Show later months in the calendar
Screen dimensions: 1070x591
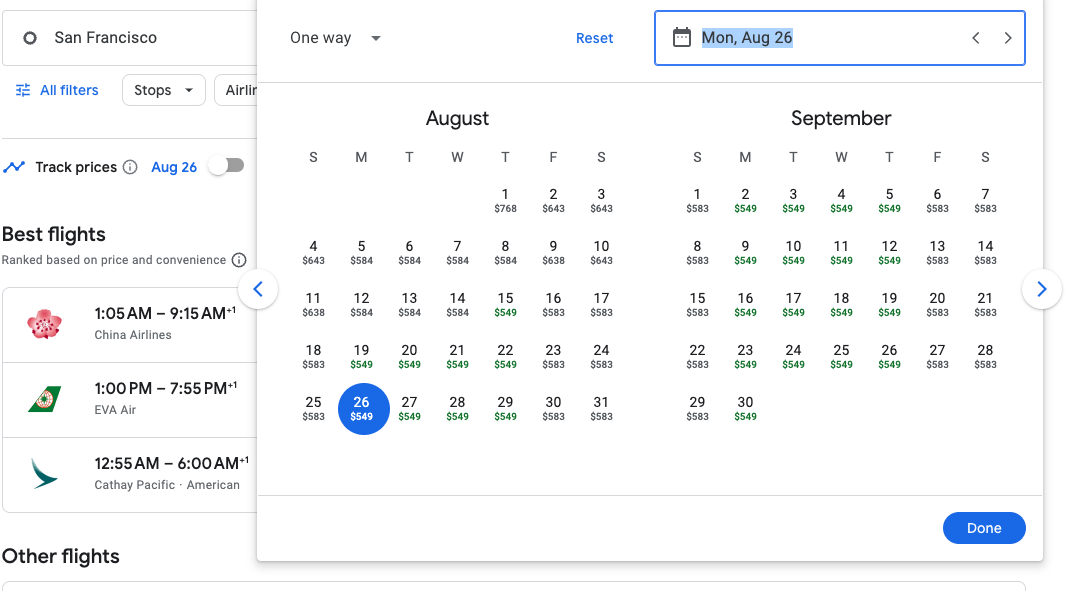1041,289
